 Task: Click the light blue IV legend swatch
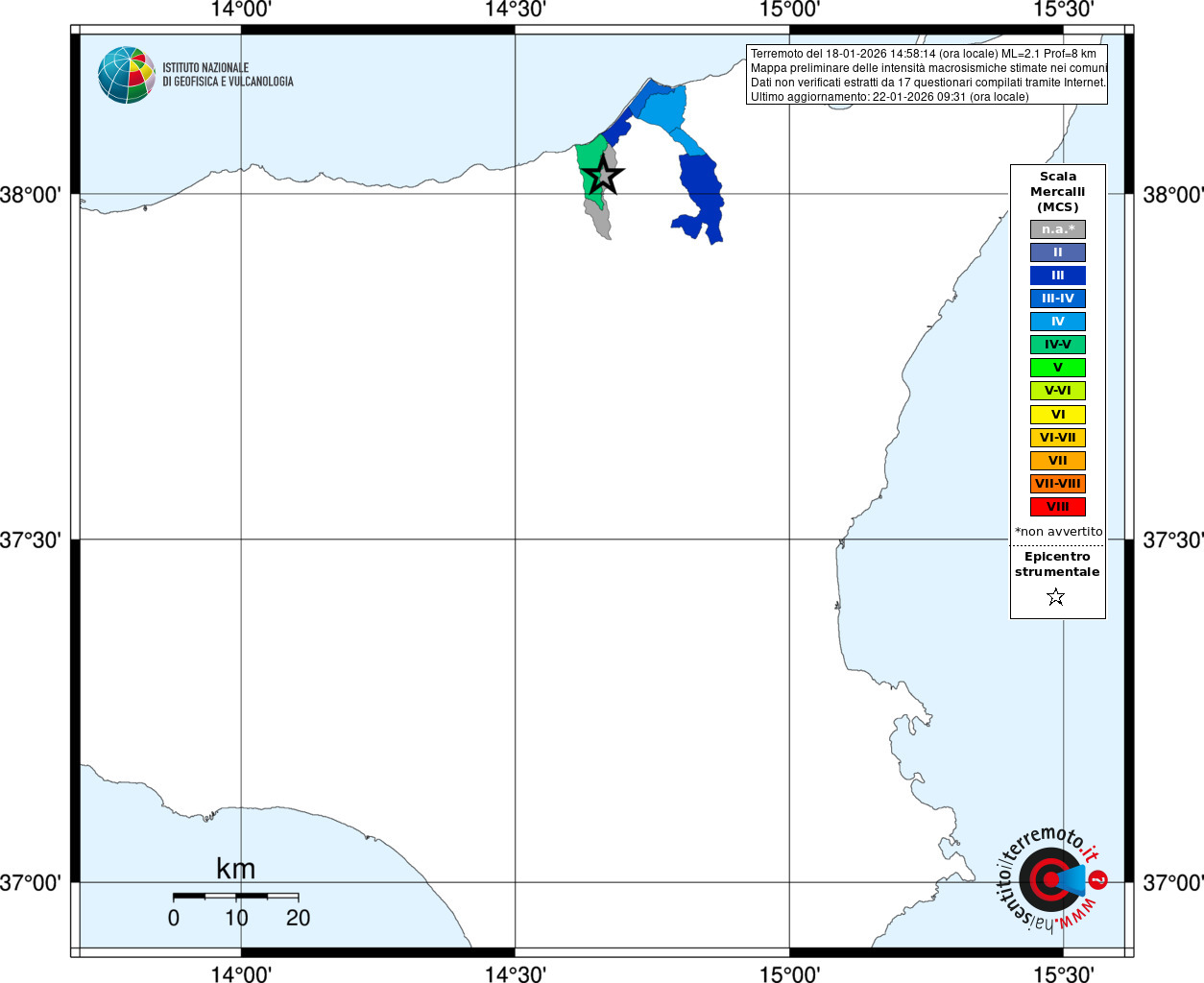(1058, 322)
